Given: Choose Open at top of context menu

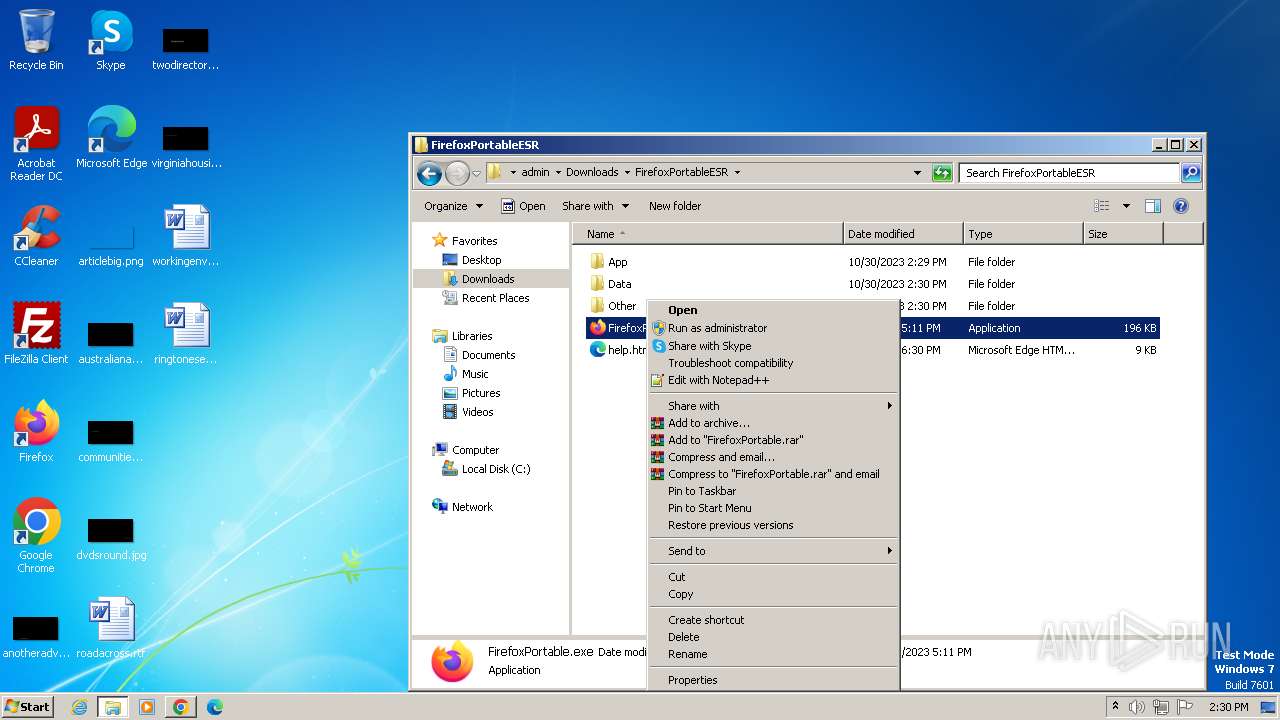Looking at the screenshot, I should 773,310.
